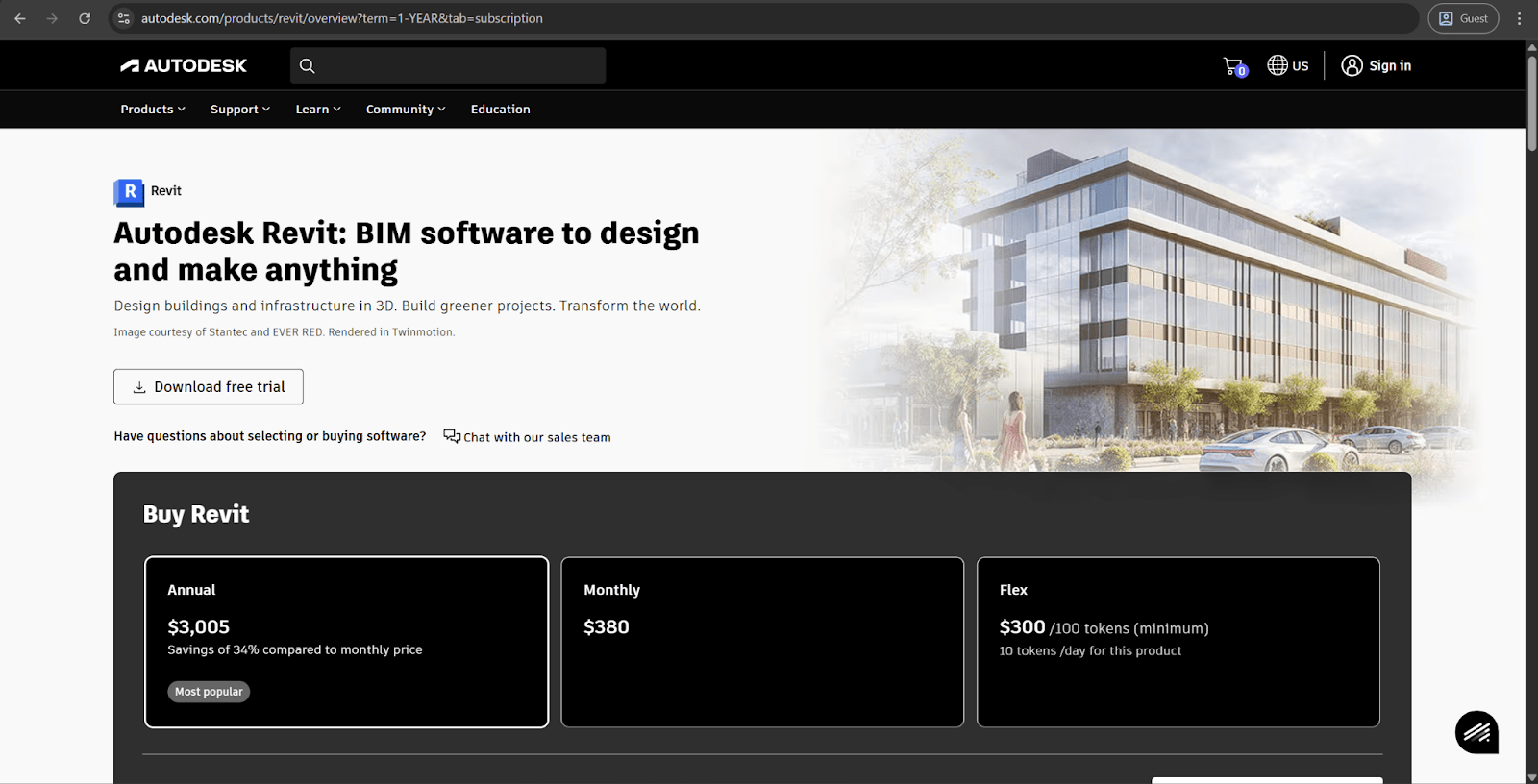Open the Learn dropdown menu
This screenshot has width=1538, height=784.
(317, 110)
